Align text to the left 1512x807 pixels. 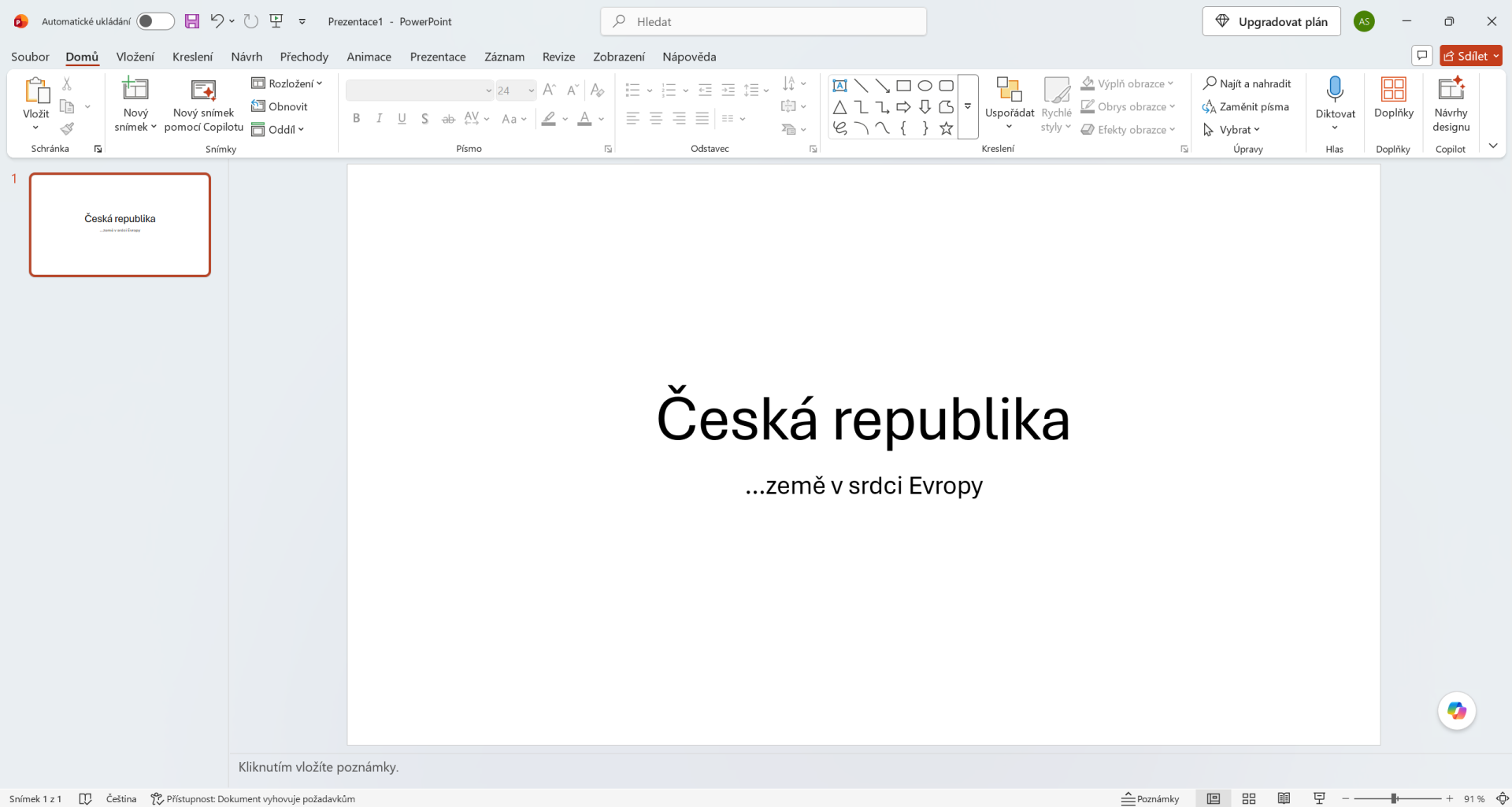(x=632, y=118)
